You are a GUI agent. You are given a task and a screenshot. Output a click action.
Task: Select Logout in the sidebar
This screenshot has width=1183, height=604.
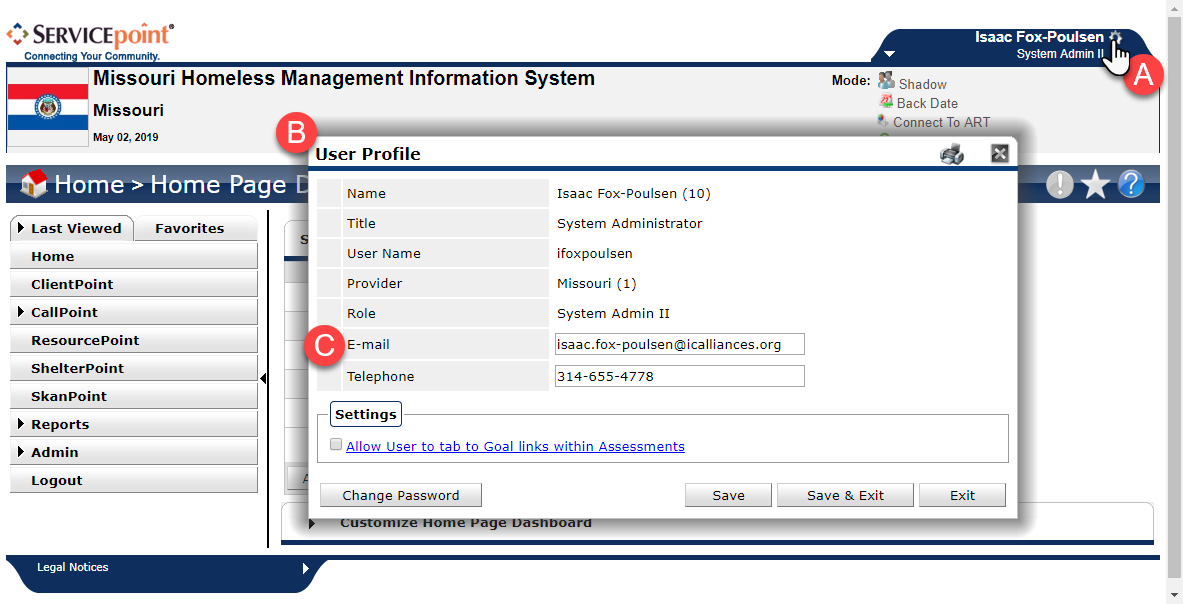tap(134, 480)
